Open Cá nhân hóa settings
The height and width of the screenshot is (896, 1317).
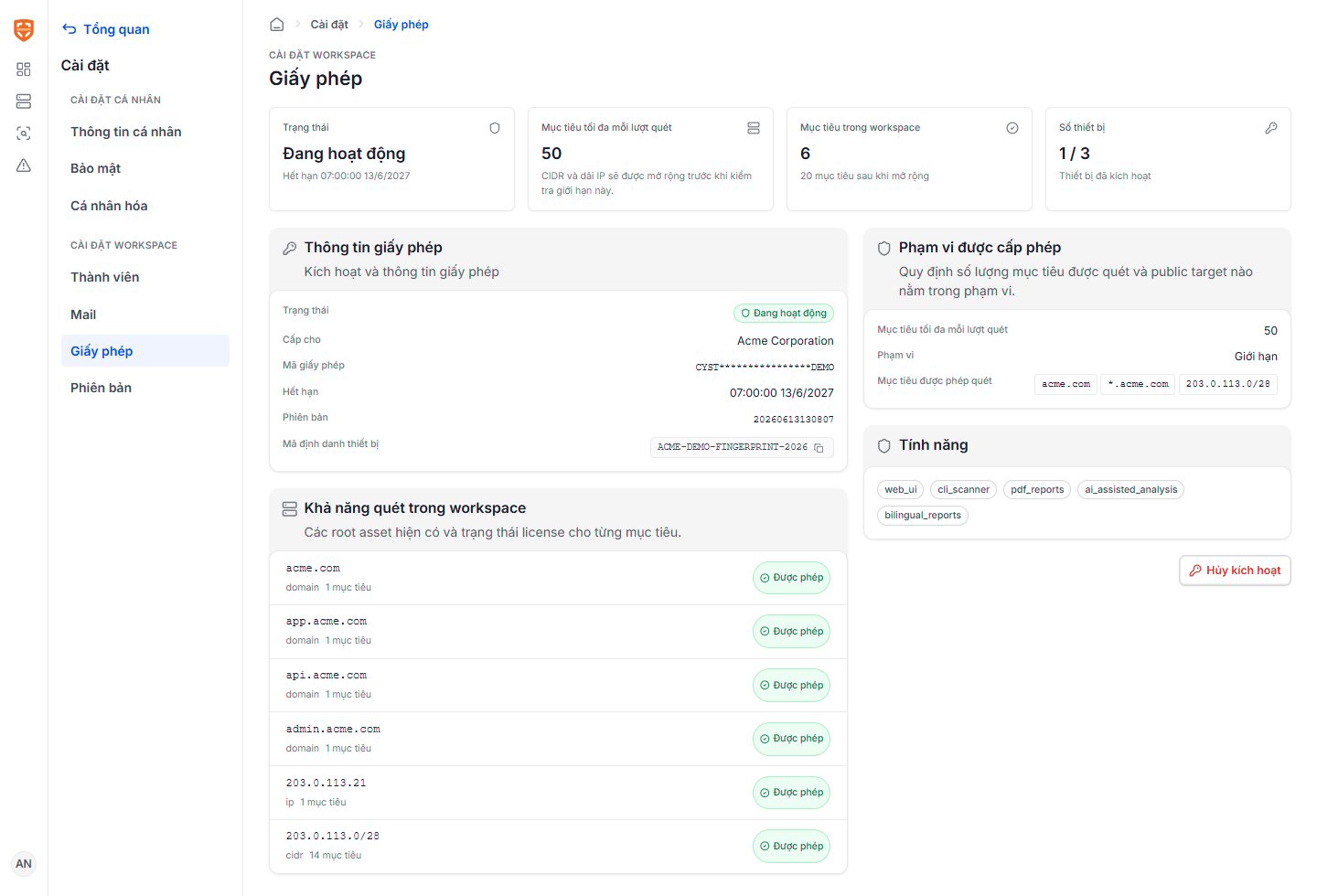[145, 206]
